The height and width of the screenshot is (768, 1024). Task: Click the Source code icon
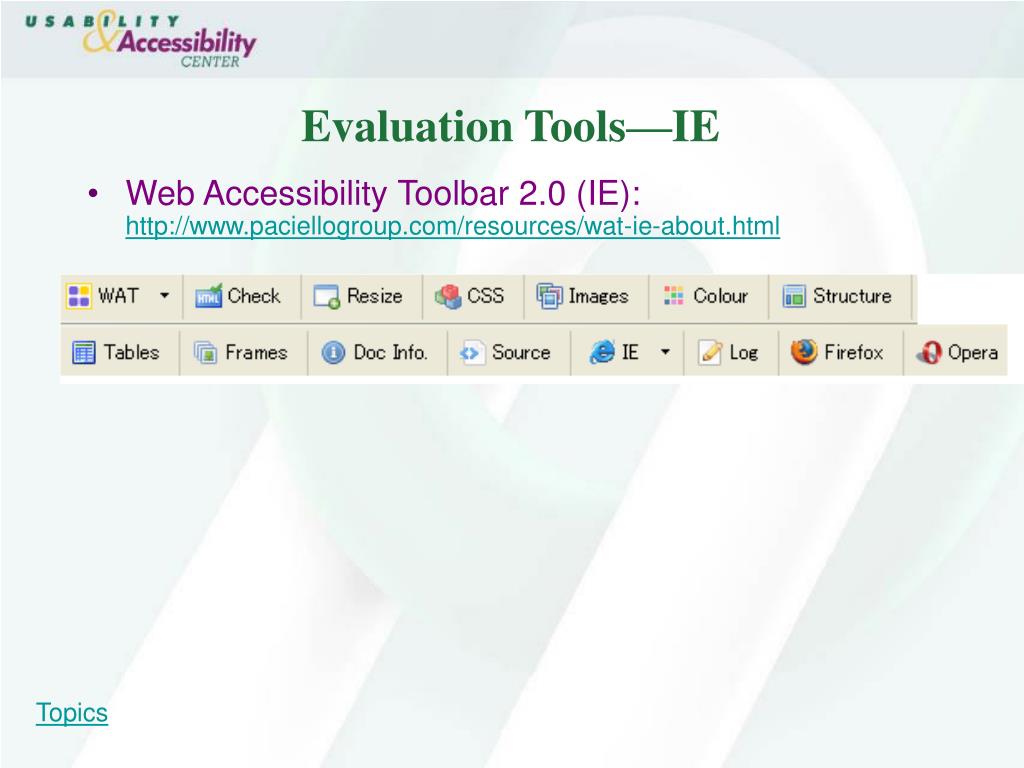pyautogui.click(x=472, y=353)
